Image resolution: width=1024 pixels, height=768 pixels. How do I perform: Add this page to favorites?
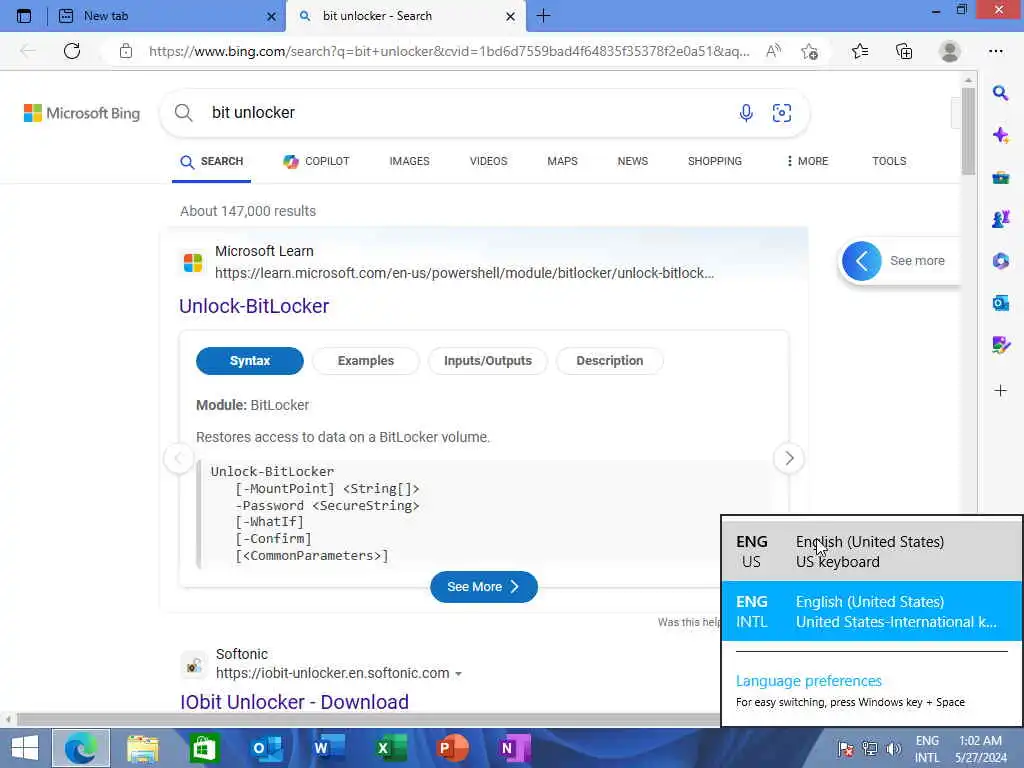coord(810,51)
